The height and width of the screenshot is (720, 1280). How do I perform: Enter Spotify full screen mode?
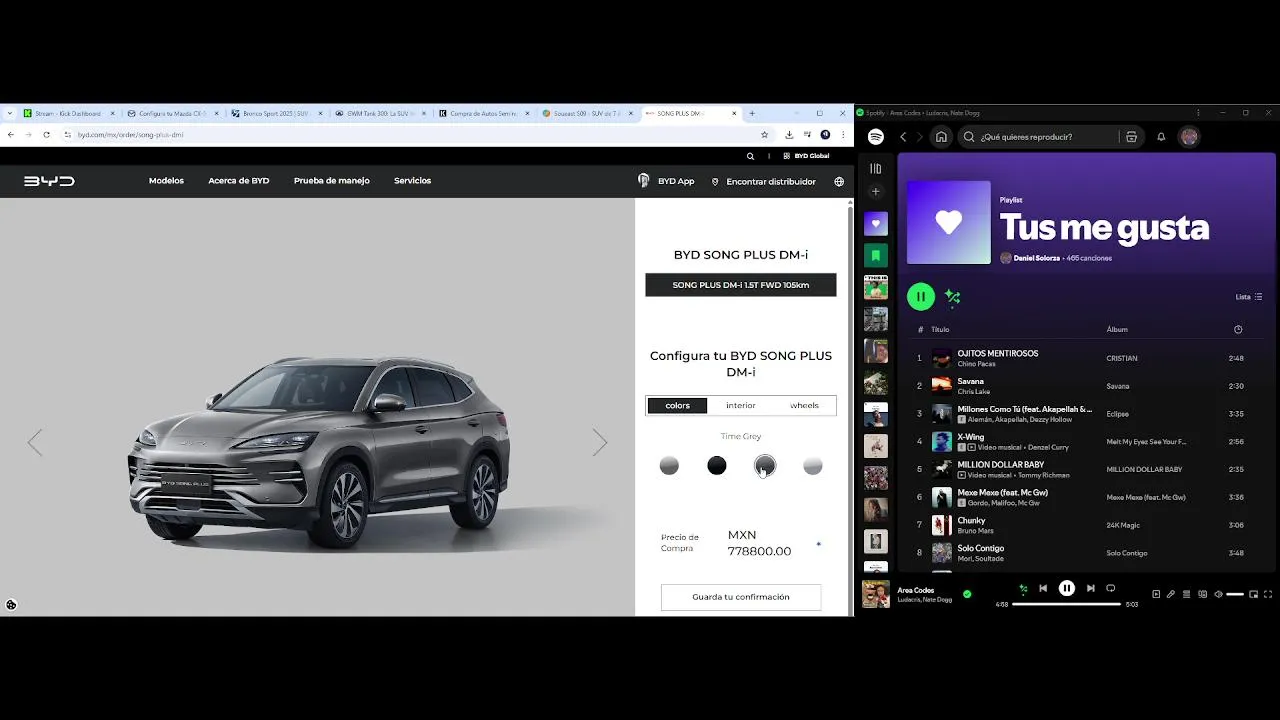tap(1268, 594)
